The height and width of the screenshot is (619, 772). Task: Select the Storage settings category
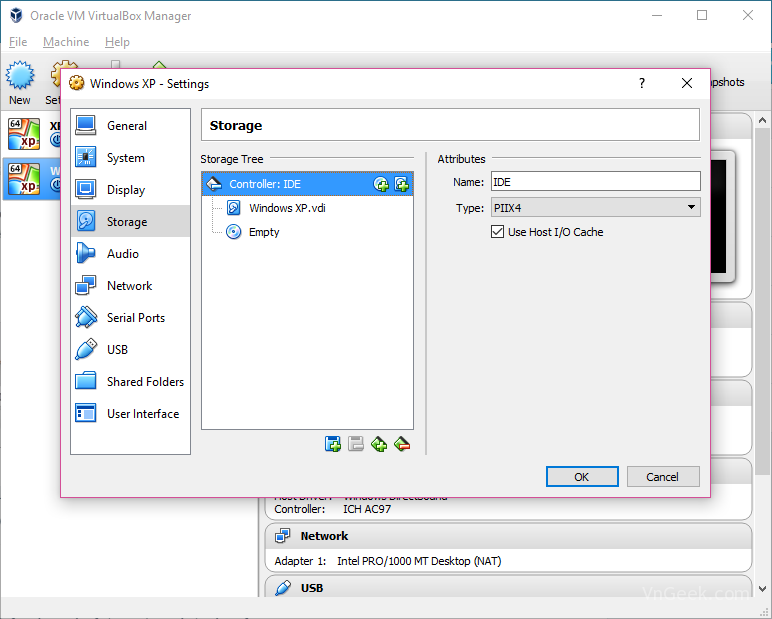pyautogui.click(x=130, y=222)
